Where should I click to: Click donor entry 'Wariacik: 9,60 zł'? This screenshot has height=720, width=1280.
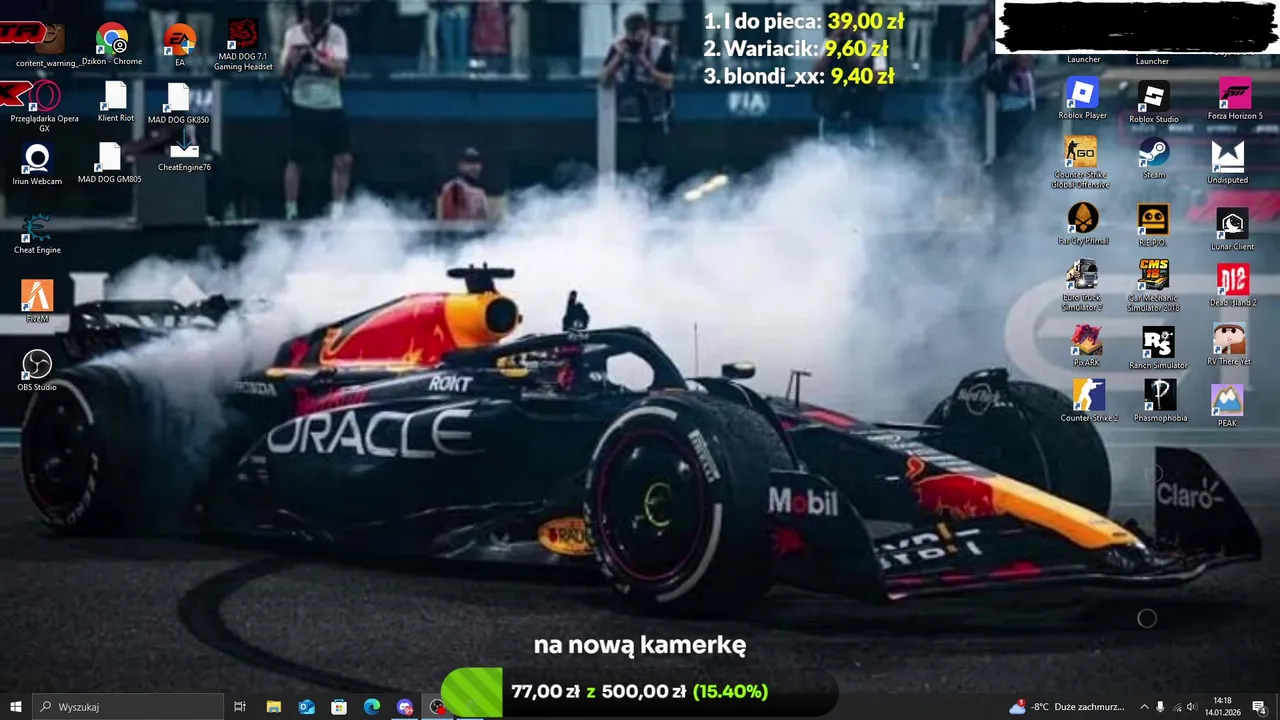pyautogui.click(x=796, y=48)
